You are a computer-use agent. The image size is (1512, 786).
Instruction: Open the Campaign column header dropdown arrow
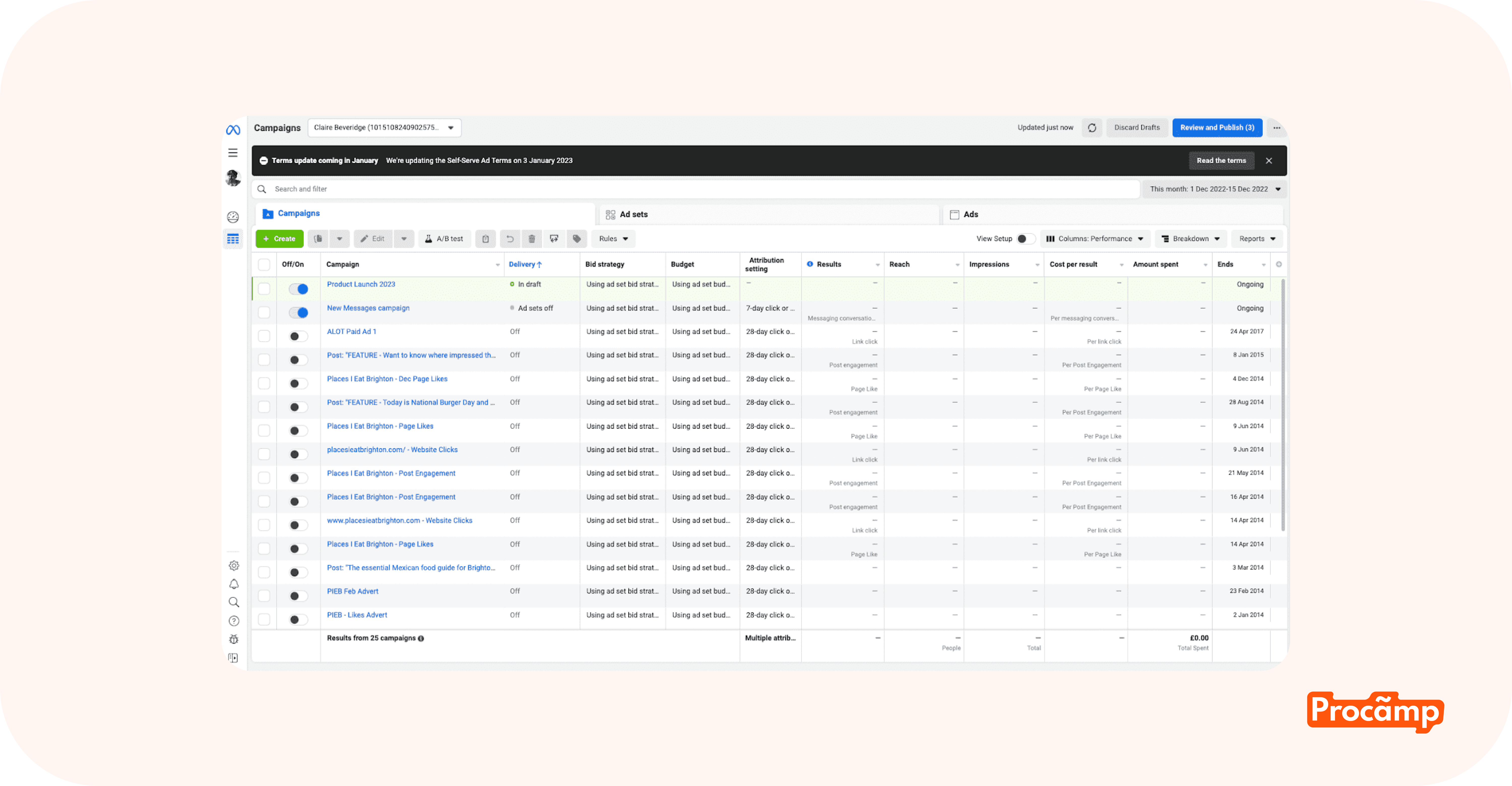tap(498, 265)
